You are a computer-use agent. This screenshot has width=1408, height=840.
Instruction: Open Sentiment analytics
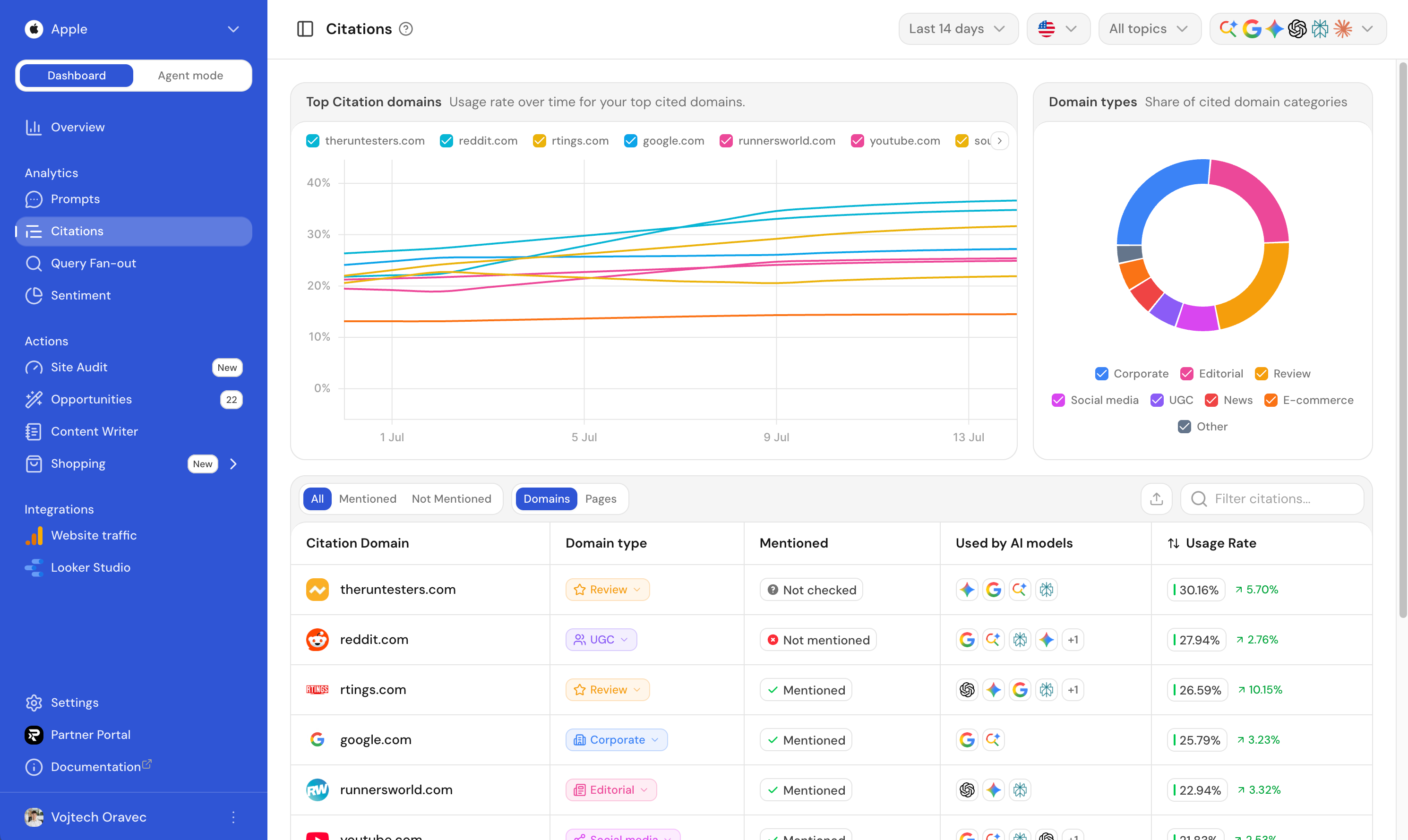point(134,295)
